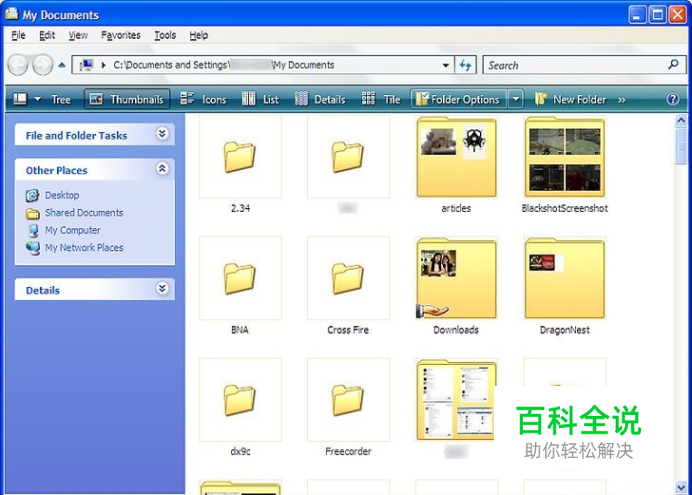Screen dimensions: 692x495
Task: Open the Favorites menu
Action: tap(120, 35)
